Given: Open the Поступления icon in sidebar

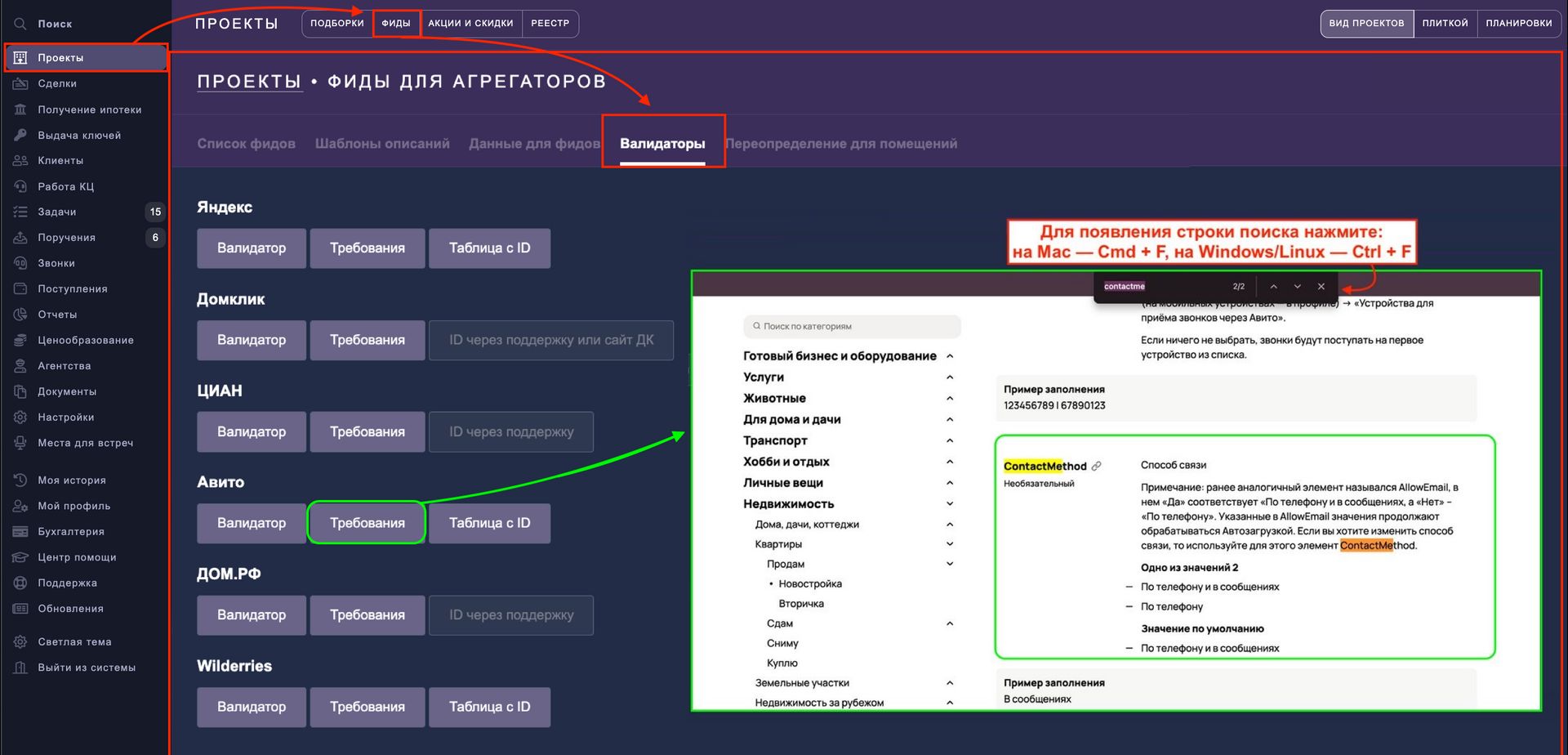Looking at the screenshot, I should click(x=20, y=288).
